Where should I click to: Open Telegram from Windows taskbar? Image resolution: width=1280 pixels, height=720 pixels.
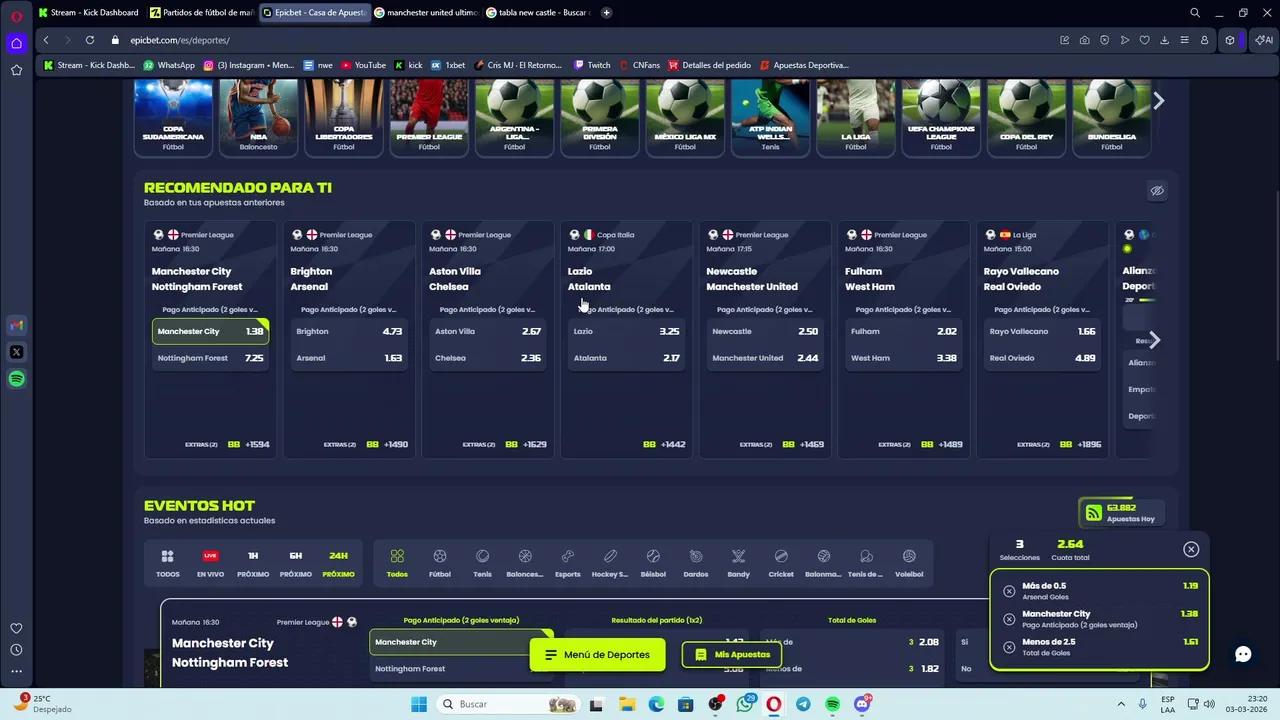tap(803, 704)
